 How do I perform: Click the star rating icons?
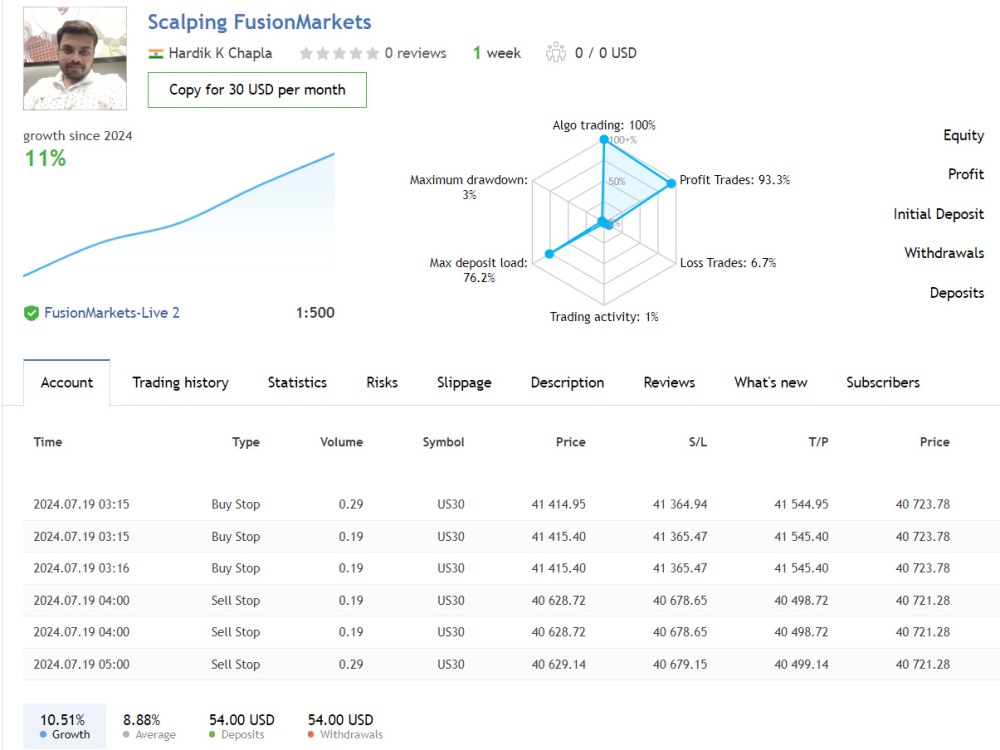coord(339,54)
